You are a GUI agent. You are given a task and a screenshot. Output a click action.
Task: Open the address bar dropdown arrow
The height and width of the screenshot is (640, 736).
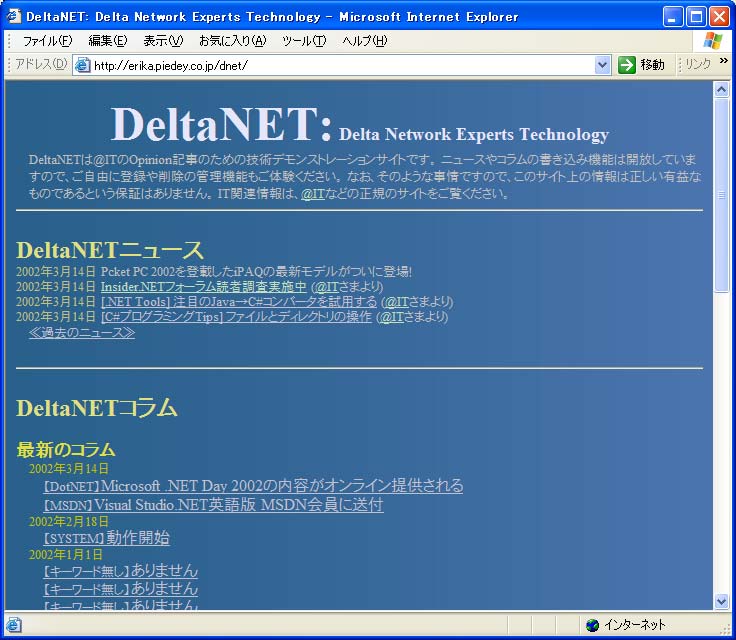click(x=602, y=65)
